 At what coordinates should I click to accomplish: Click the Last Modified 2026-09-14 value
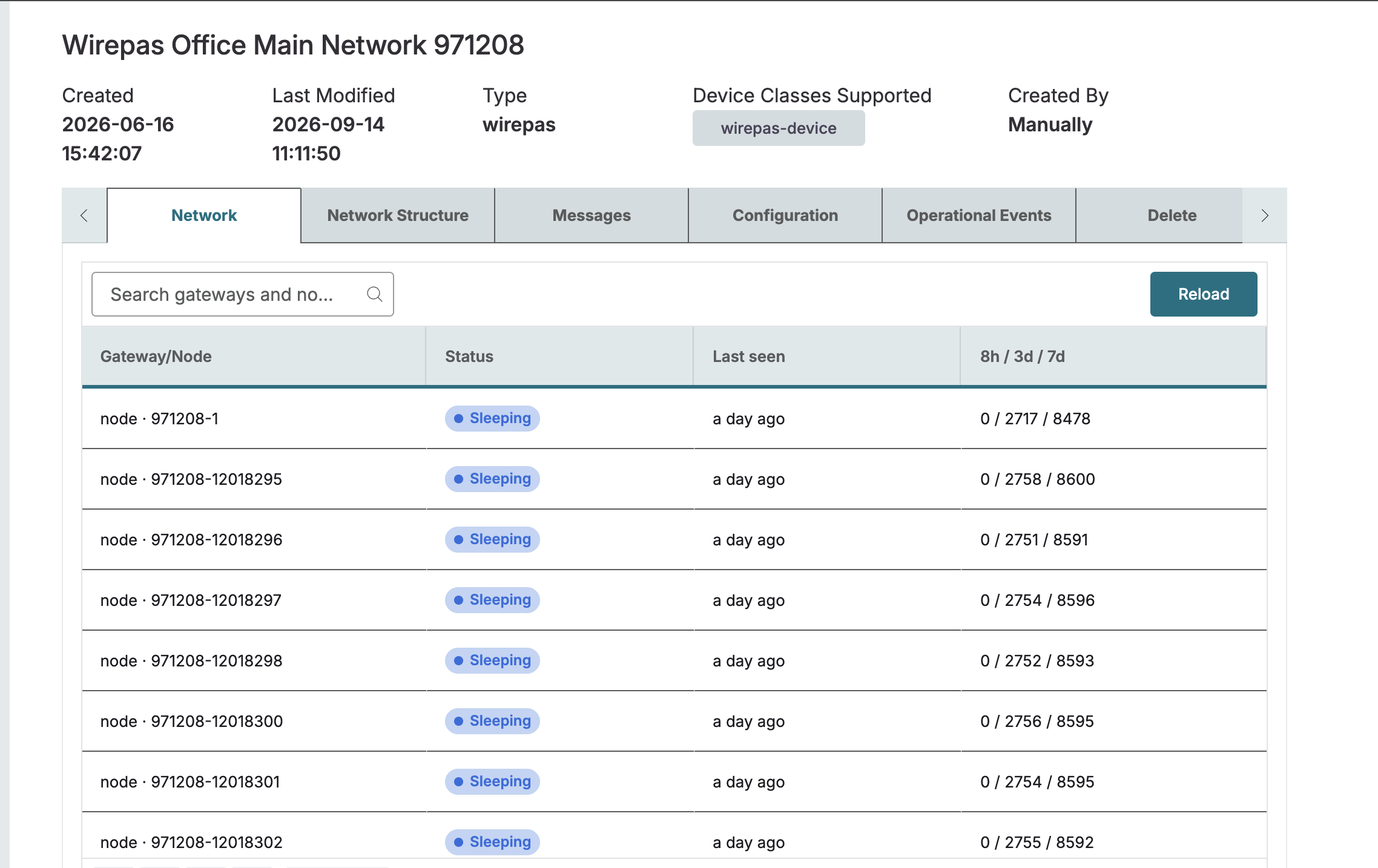(x=328, y=139)
